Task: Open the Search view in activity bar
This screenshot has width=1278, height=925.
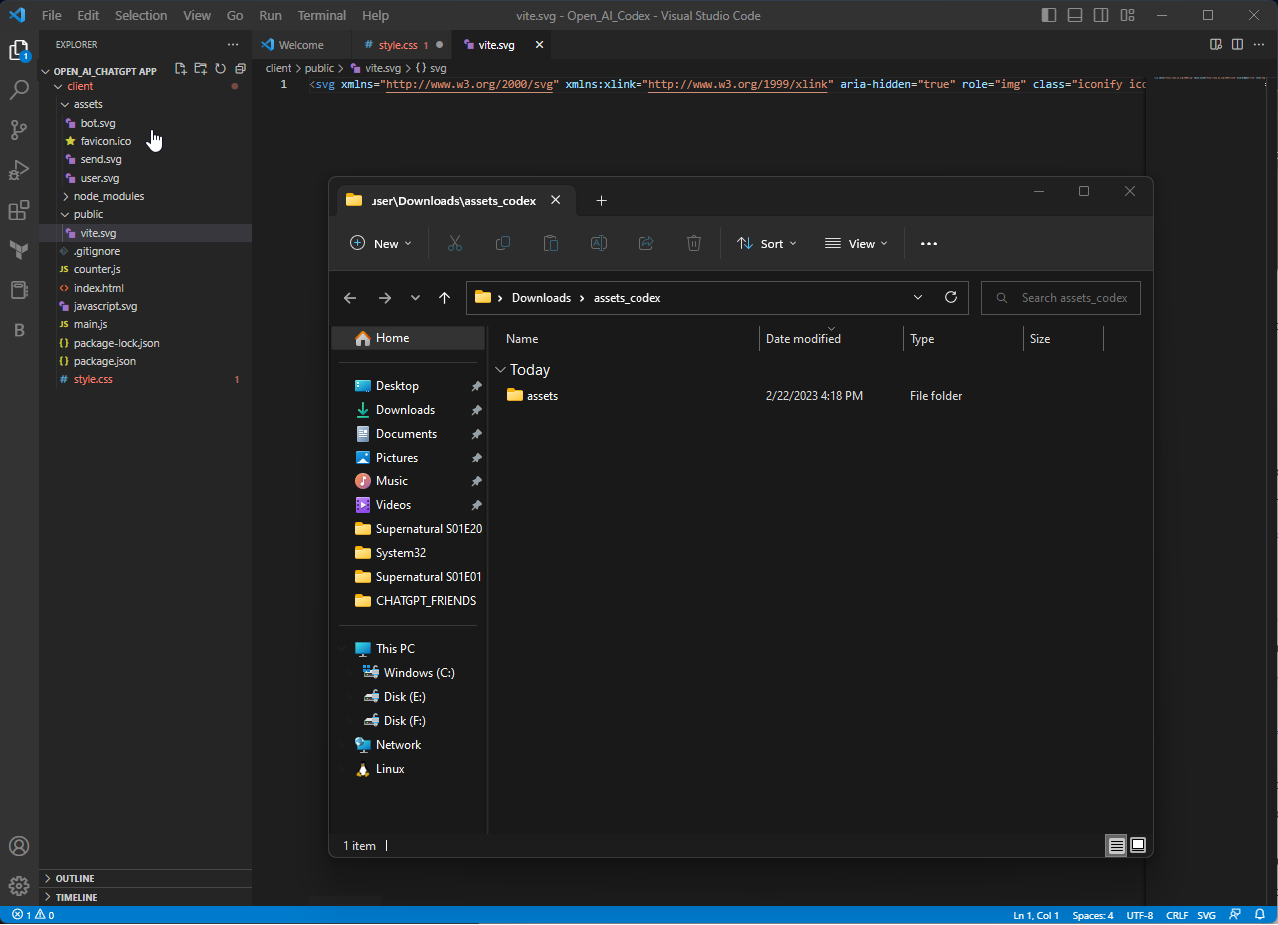Action: [19, 90]
